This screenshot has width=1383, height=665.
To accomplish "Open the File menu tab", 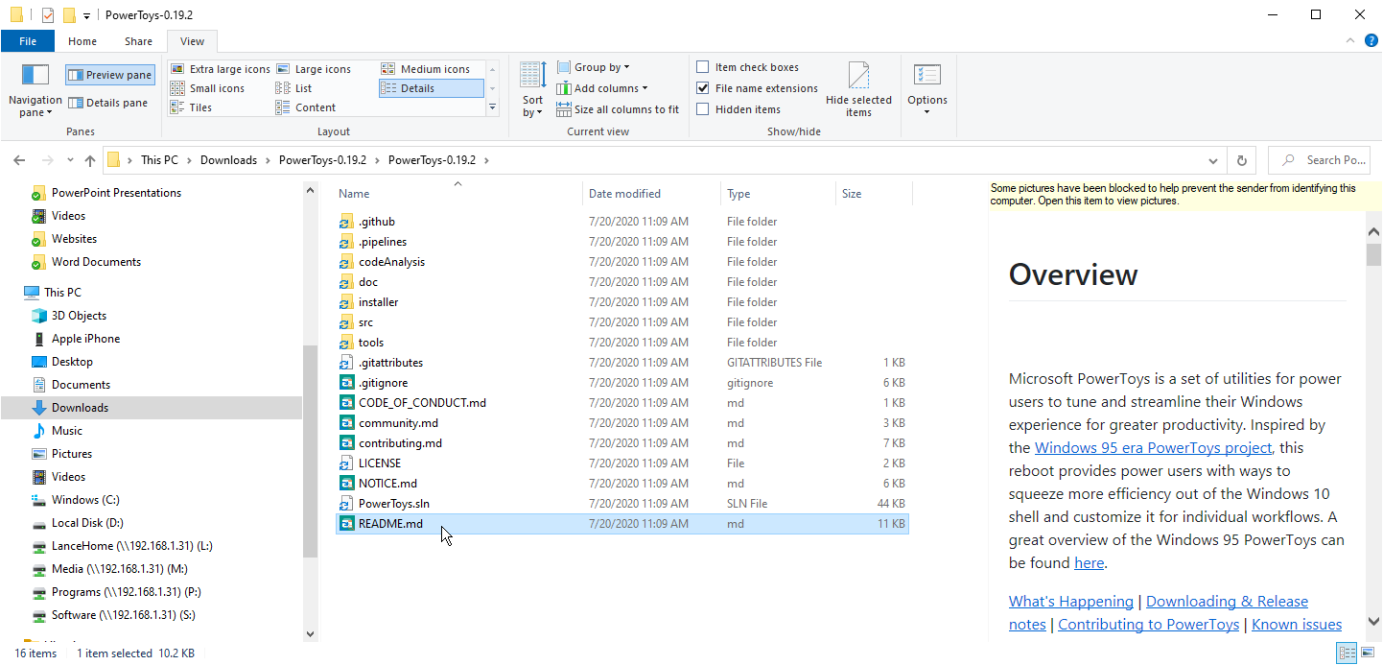I will point(28,41).
